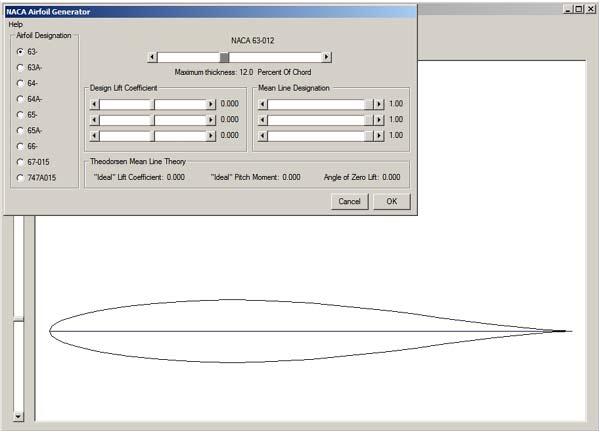The image size is (600, 432).
Task: Click first Mean Line Designation slider thumb
Action: tap(369, 104)
